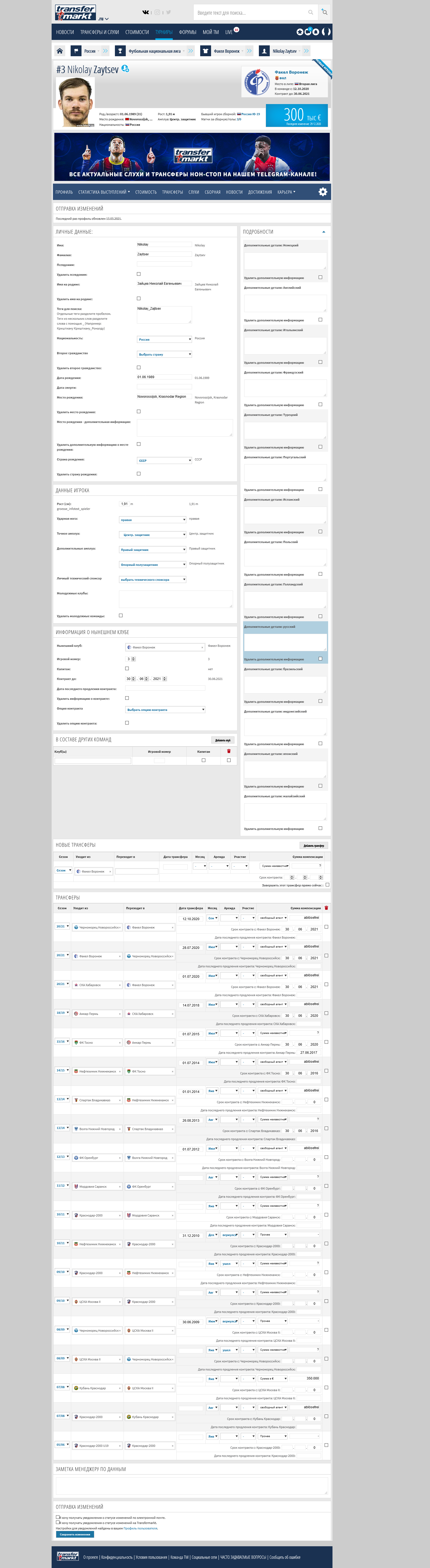Screen dimensions: 430x1568
Task: Toggle the 'Капитан' checkbox in current club section
Action: pos(127,668)
